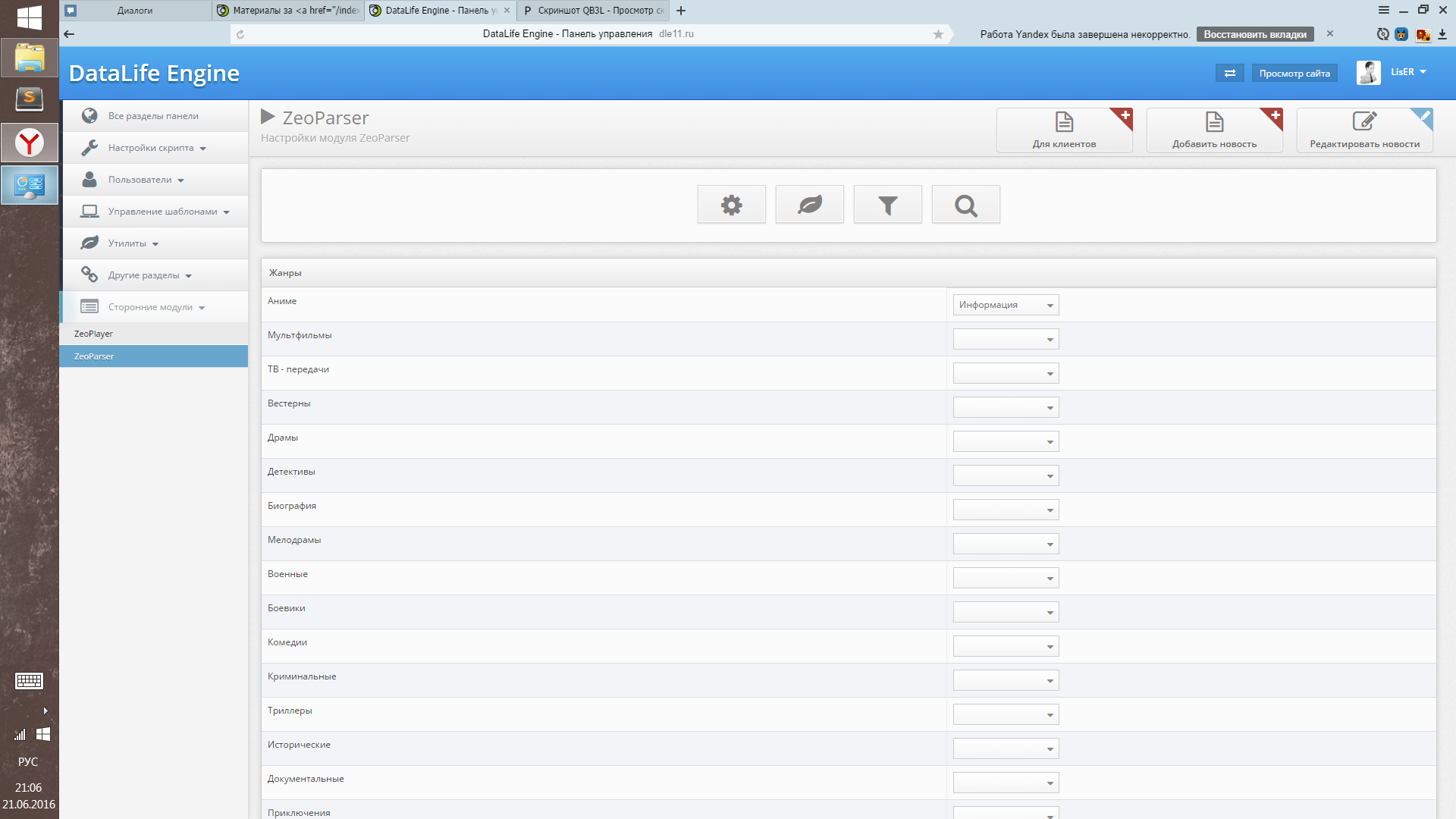
Task: Select ZeoParser module in sidebar
Action: click(154, 356)
